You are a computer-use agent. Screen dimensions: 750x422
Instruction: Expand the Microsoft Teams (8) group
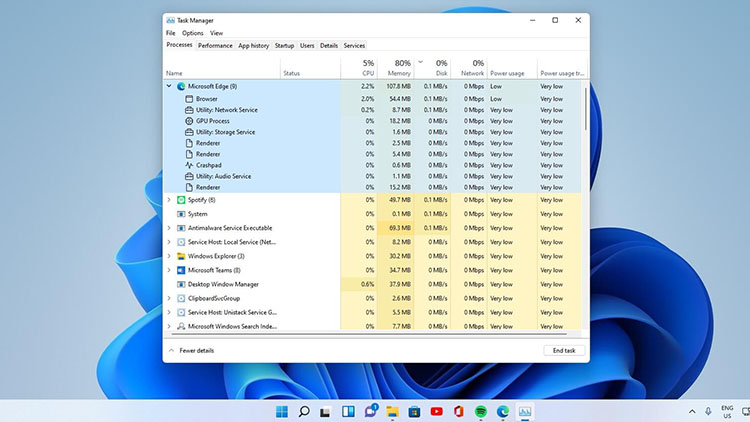169,270
